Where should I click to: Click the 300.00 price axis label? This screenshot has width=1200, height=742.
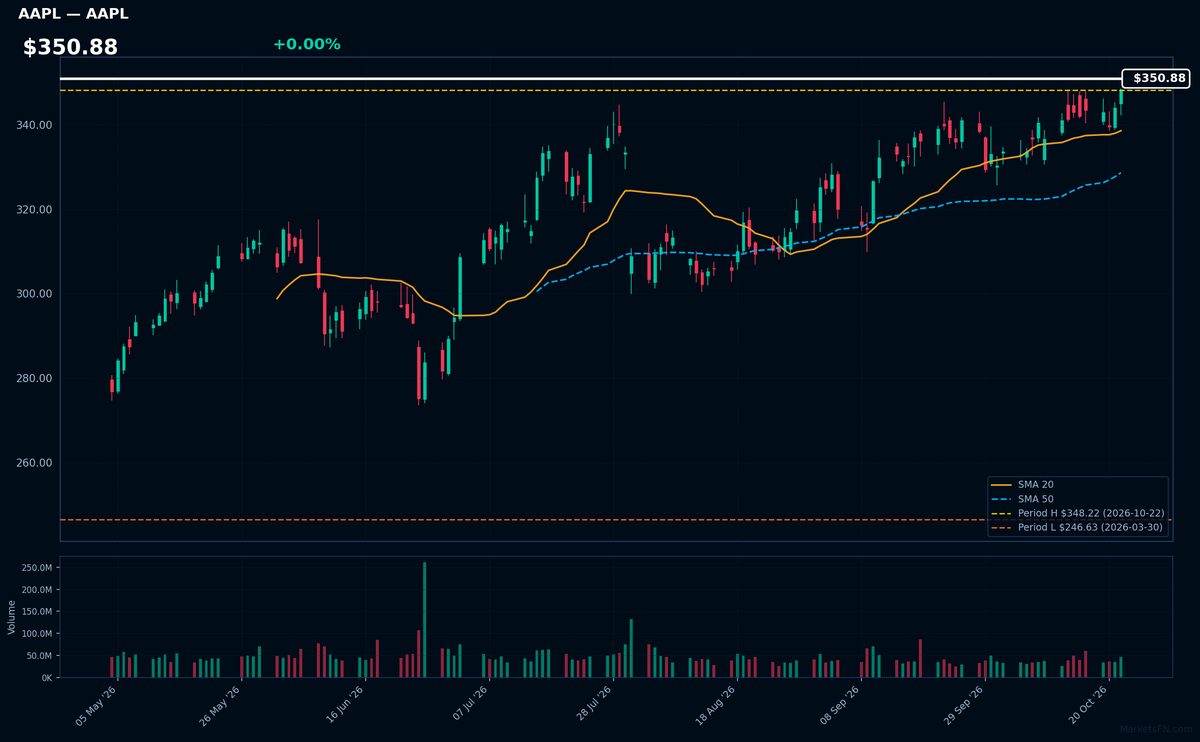point(36,294)
